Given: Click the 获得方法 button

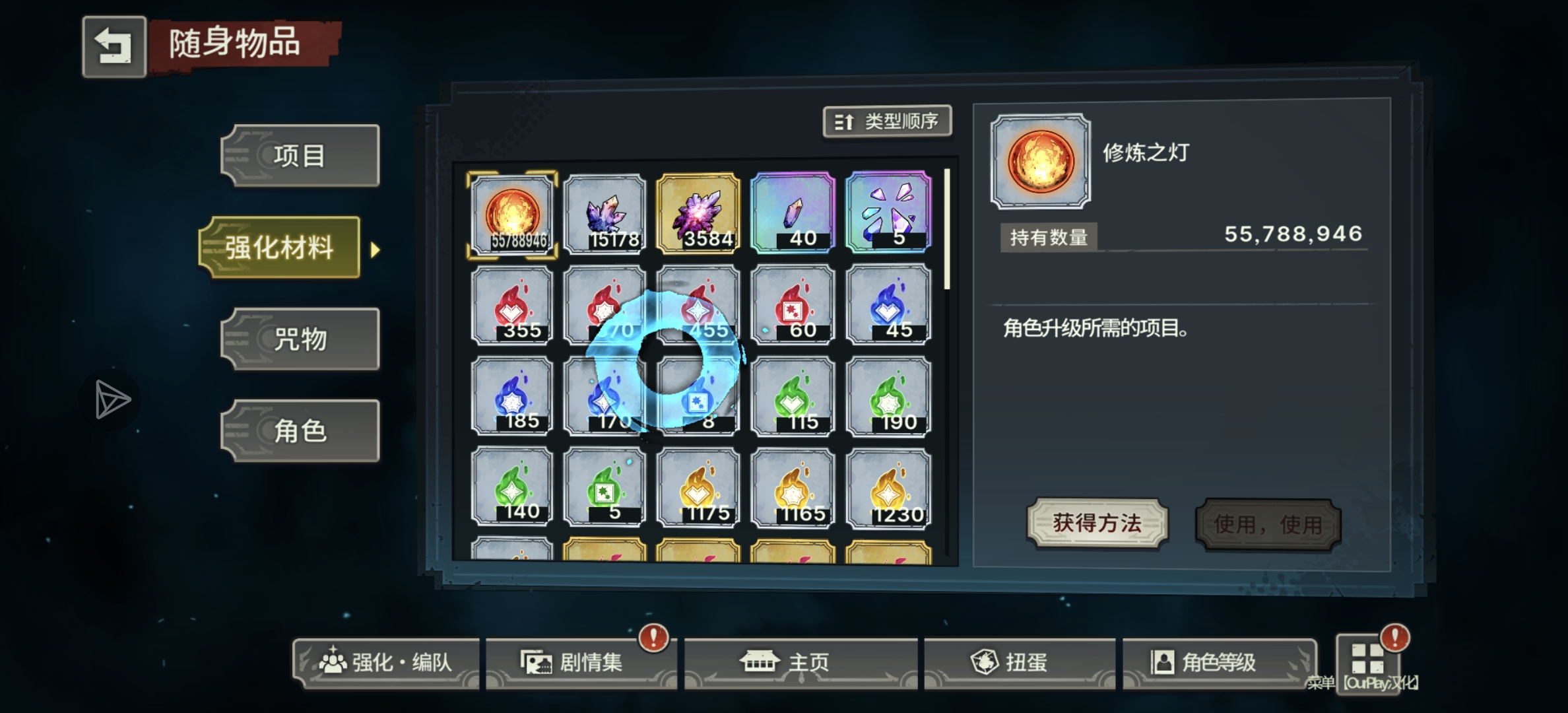Looking at the screenshot, I should point(1097,524).
